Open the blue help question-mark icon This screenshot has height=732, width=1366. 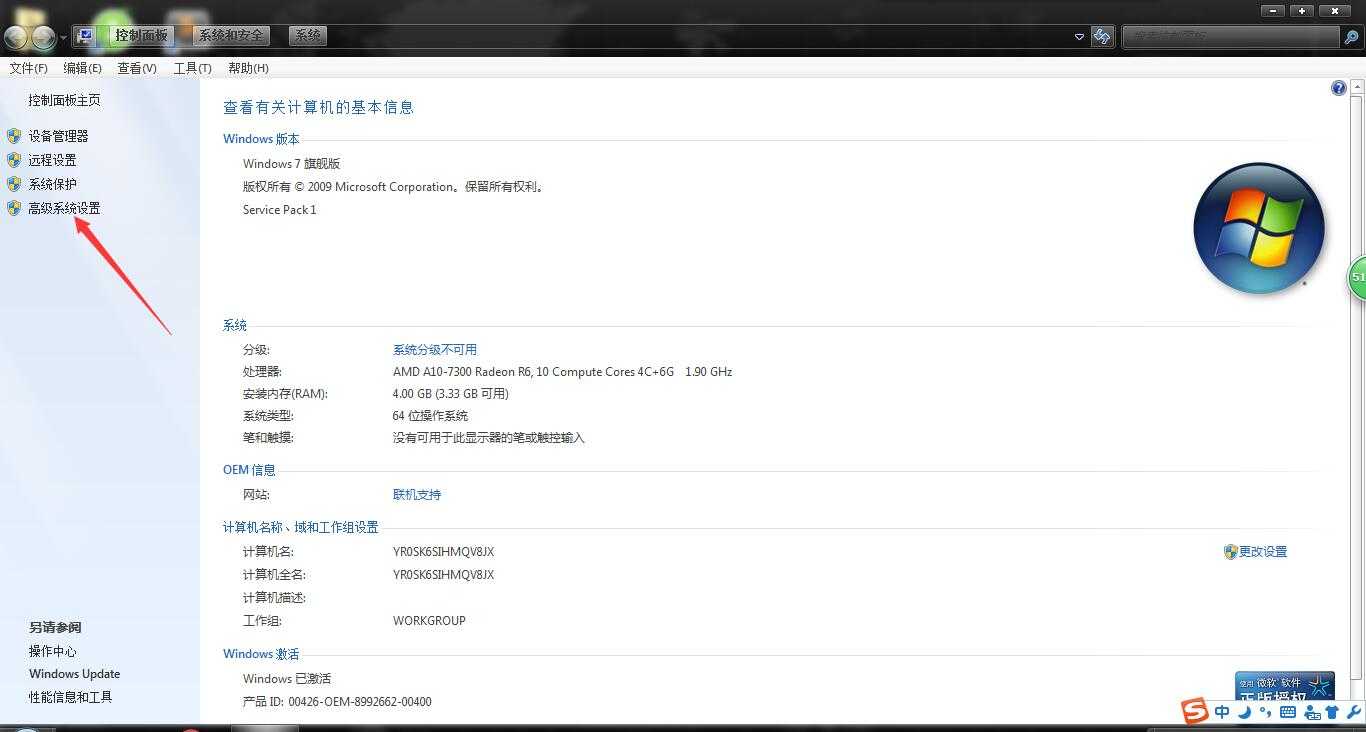(1339, 88)
